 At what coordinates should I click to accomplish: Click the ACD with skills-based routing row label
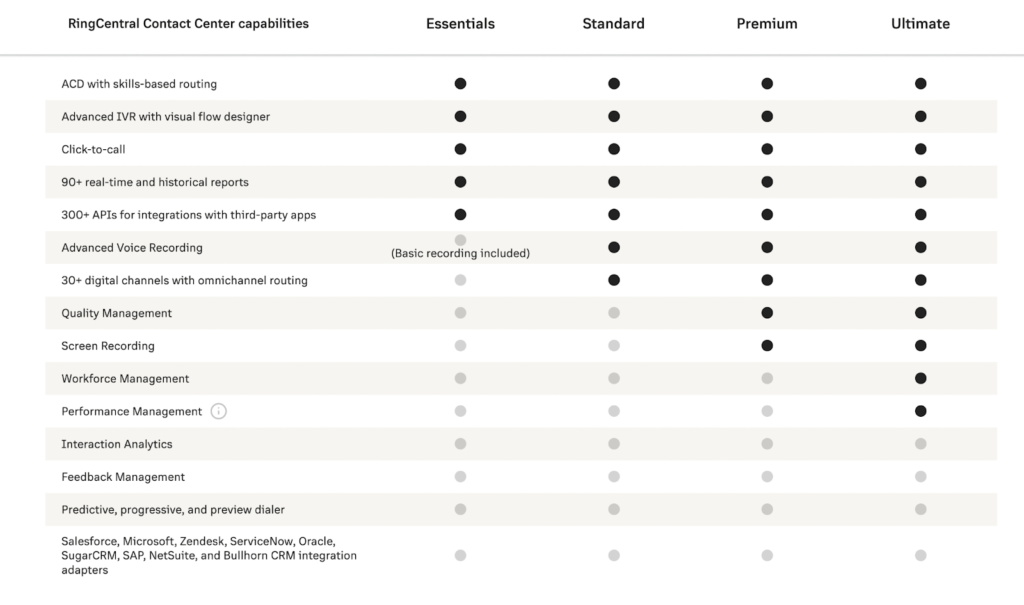(139, 84)
